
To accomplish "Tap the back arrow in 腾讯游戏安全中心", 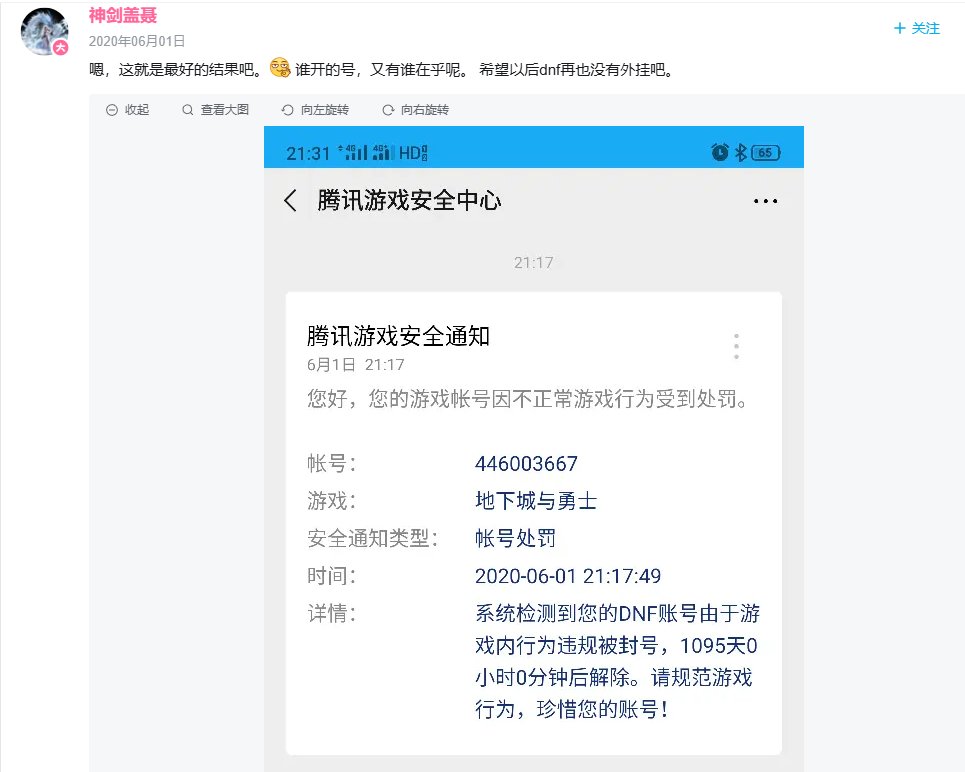I will point(290,201).
